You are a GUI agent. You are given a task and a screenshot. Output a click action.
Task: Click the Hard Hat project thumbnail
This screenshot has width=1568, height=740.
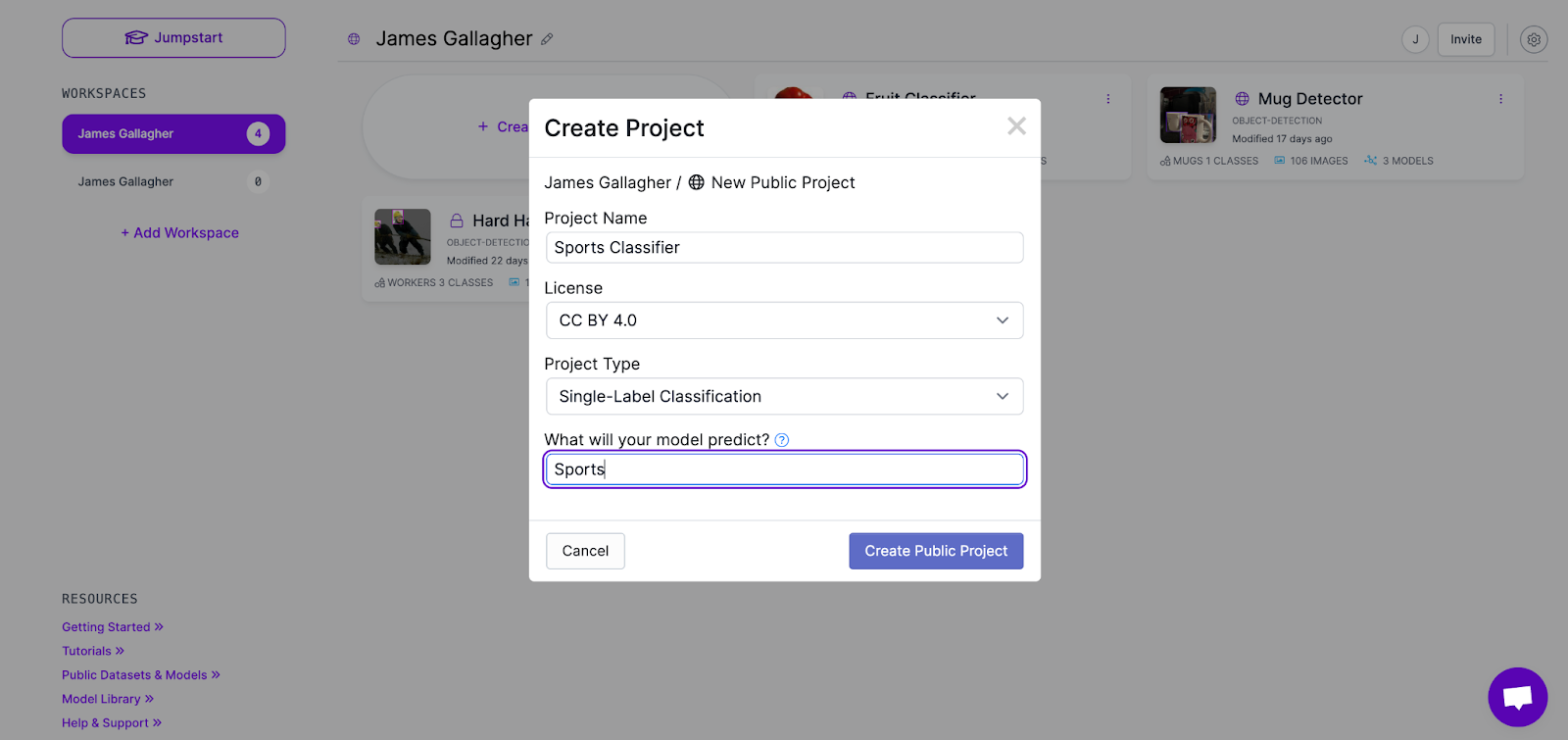[x=402, y=236]
